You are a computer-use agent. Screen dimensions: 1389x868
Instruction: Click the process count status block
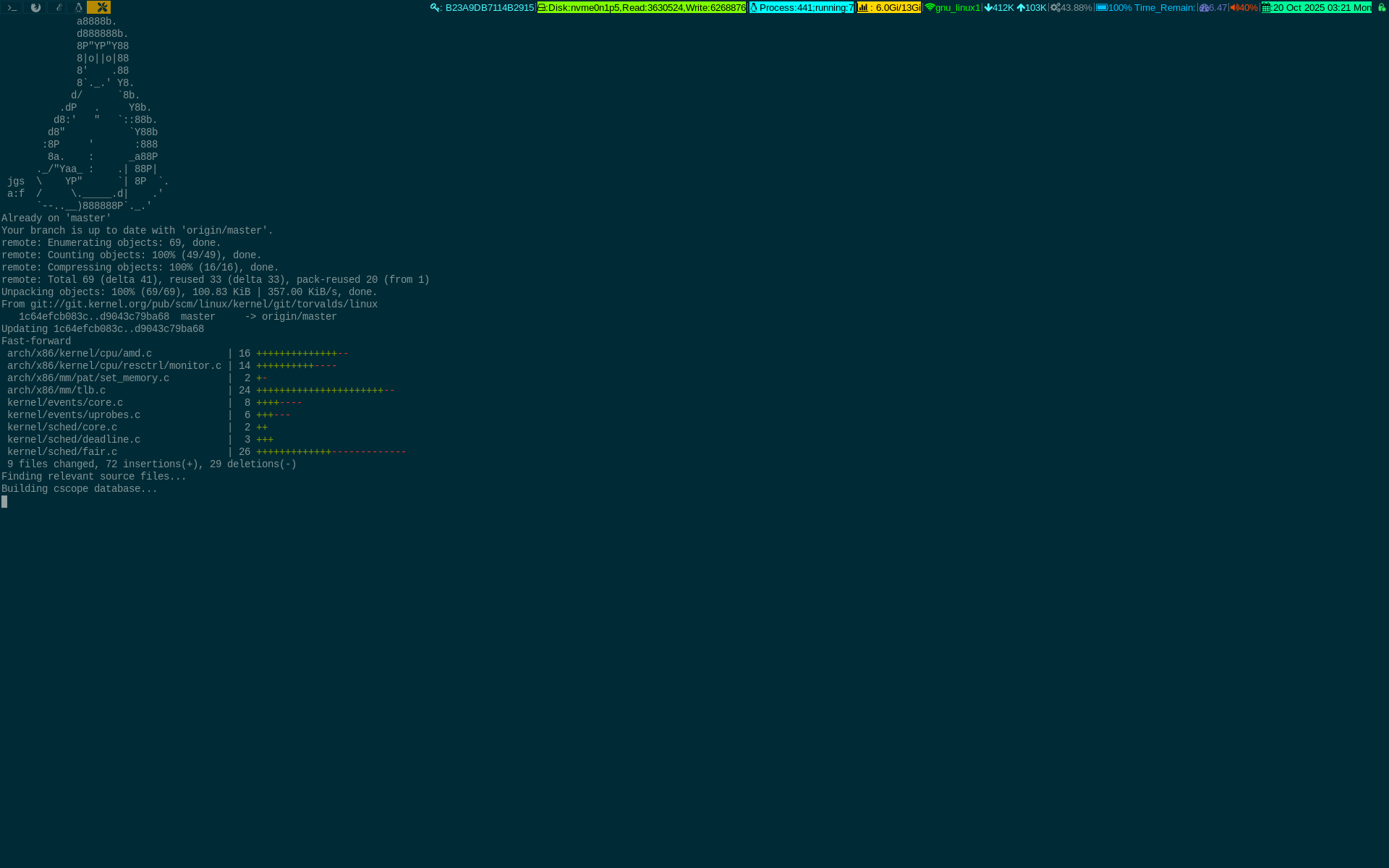click(802, 7)
